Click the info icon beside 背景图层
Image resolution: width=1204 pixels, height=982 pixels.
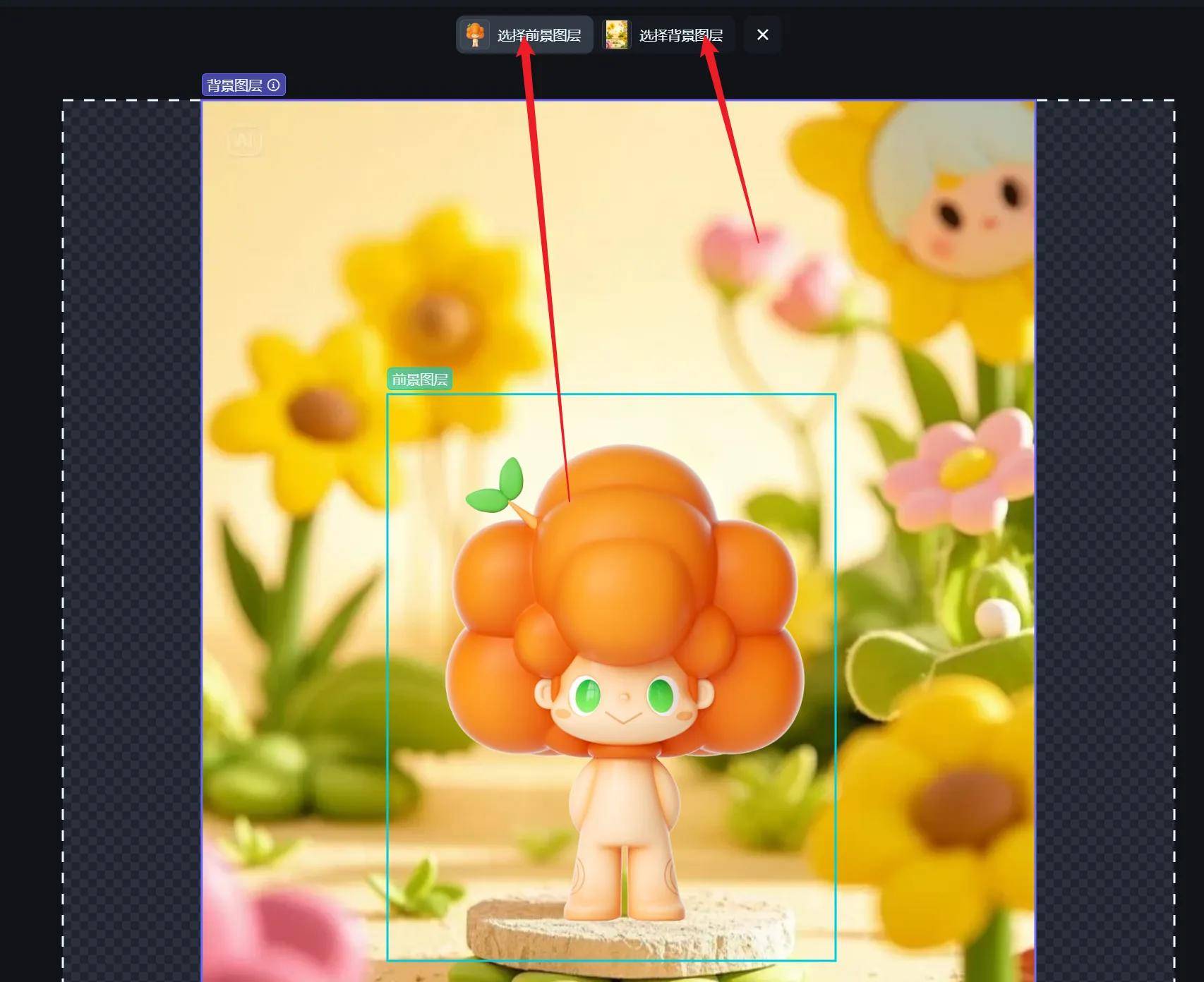[274, 85]
